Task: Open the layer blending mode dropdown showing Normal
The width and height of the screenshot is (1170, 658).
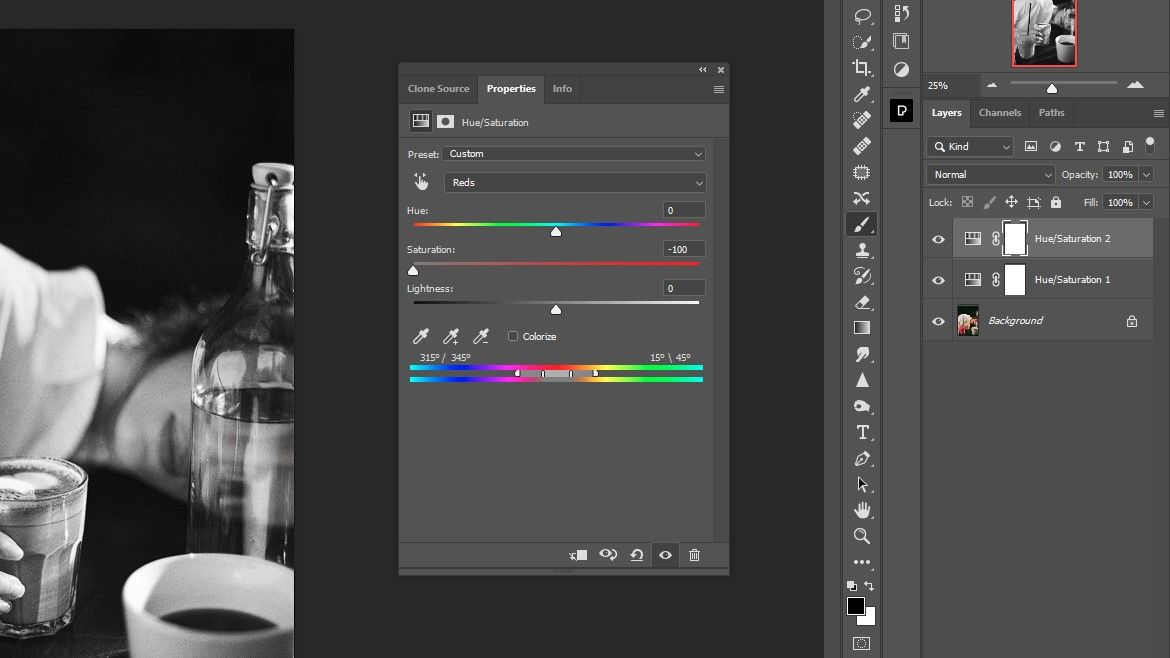Action: coord(989,174)
